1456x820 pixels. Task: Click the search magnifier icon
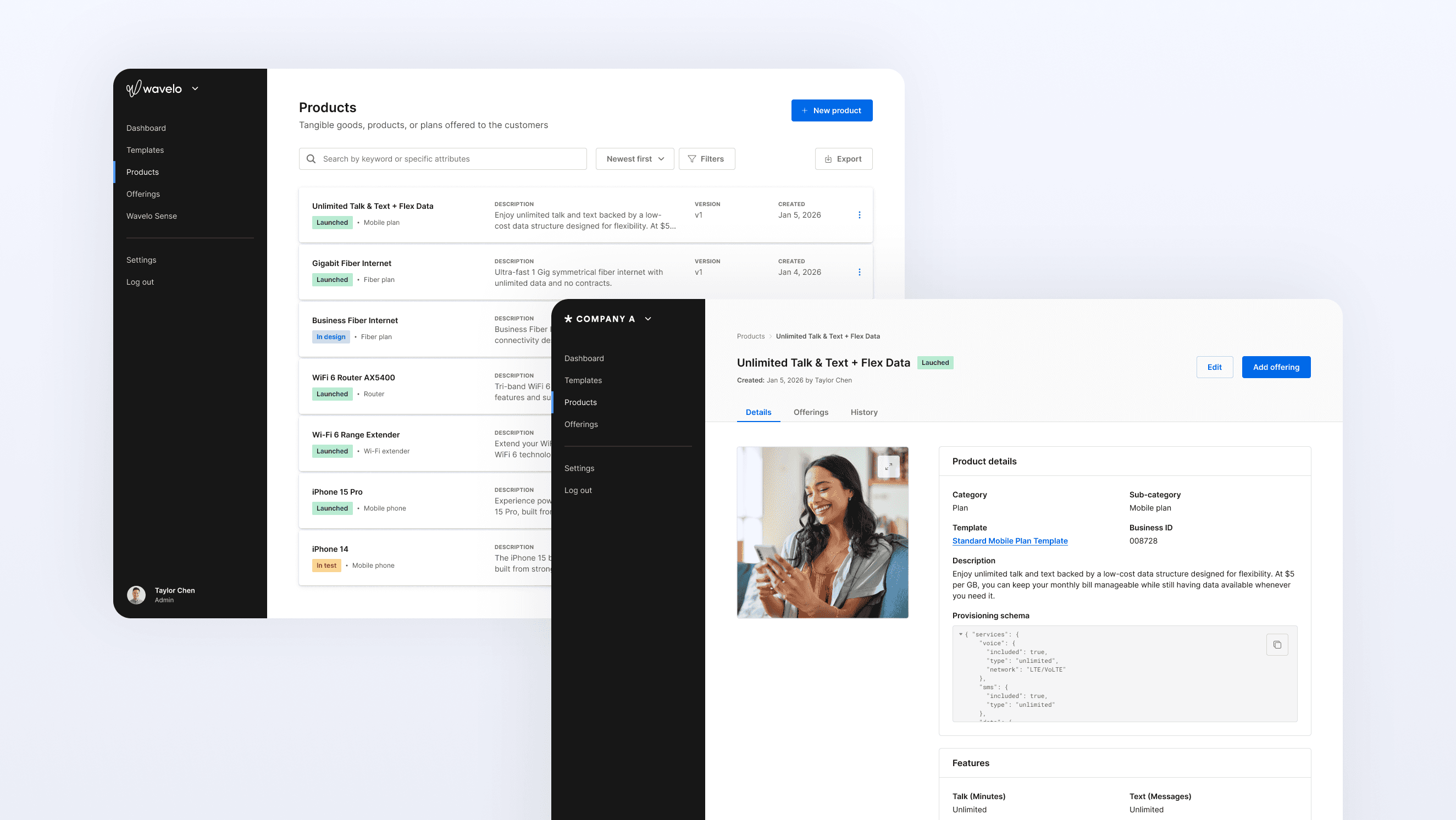tap(311, 159)
